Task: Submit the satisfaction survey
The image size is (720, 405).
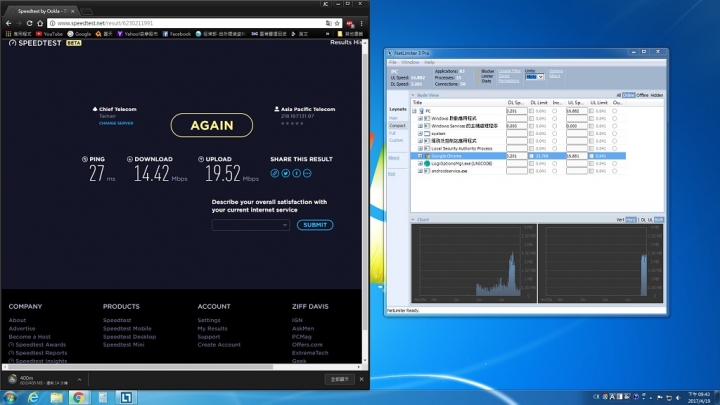Action: (315, 225)
